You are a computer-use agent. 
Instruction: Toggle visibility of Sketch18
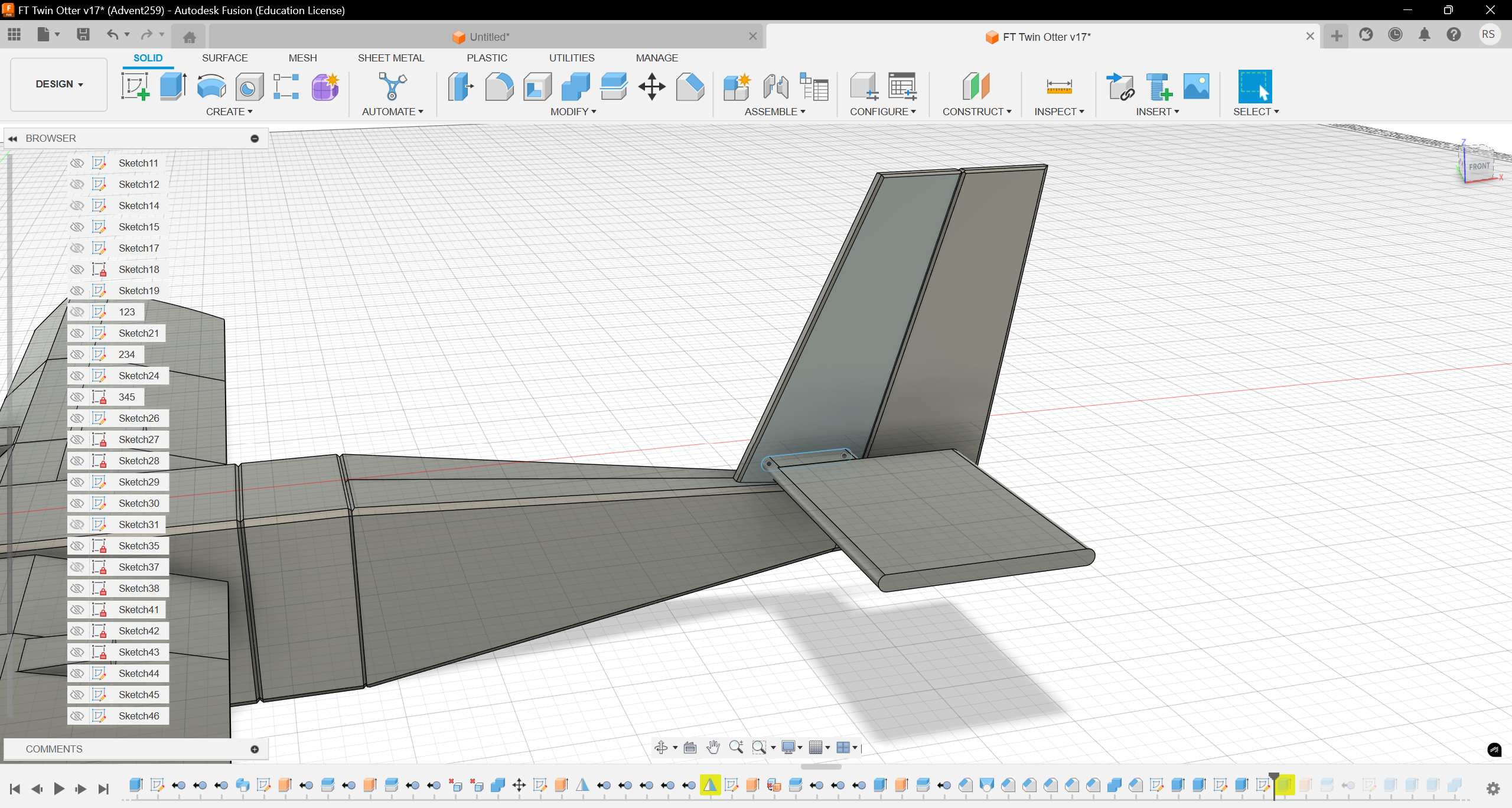pyautogui.click(x=77, y=269)
